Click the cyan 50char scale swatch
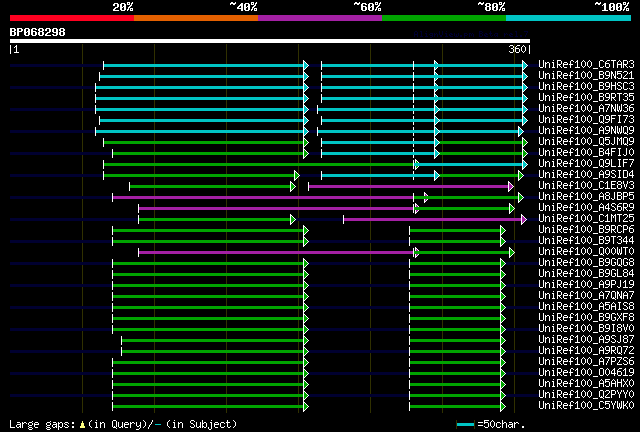Image resolution: width=640 pixels, height=432 pixels. pos(465,425)
